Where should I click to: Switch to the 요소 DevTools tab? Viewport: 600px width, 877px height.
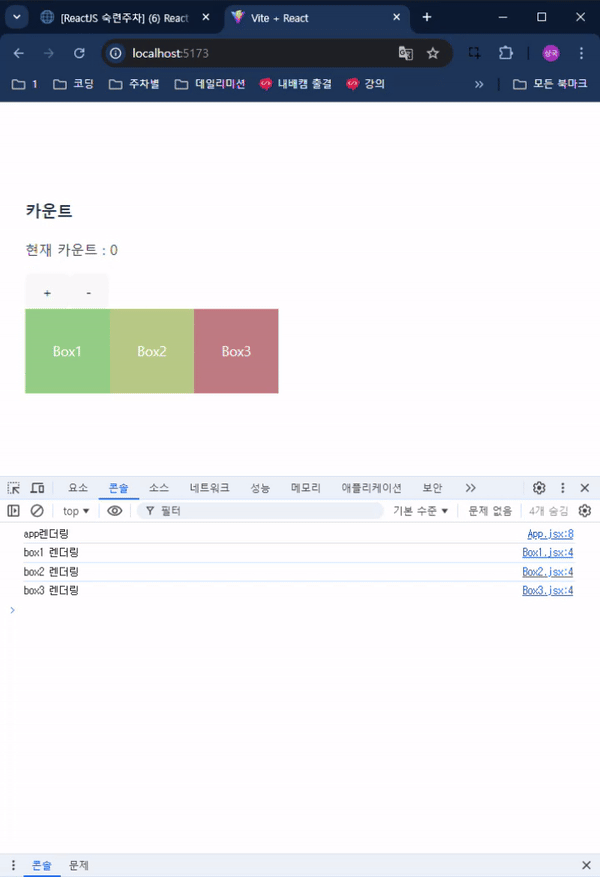(x=78, y=488)
